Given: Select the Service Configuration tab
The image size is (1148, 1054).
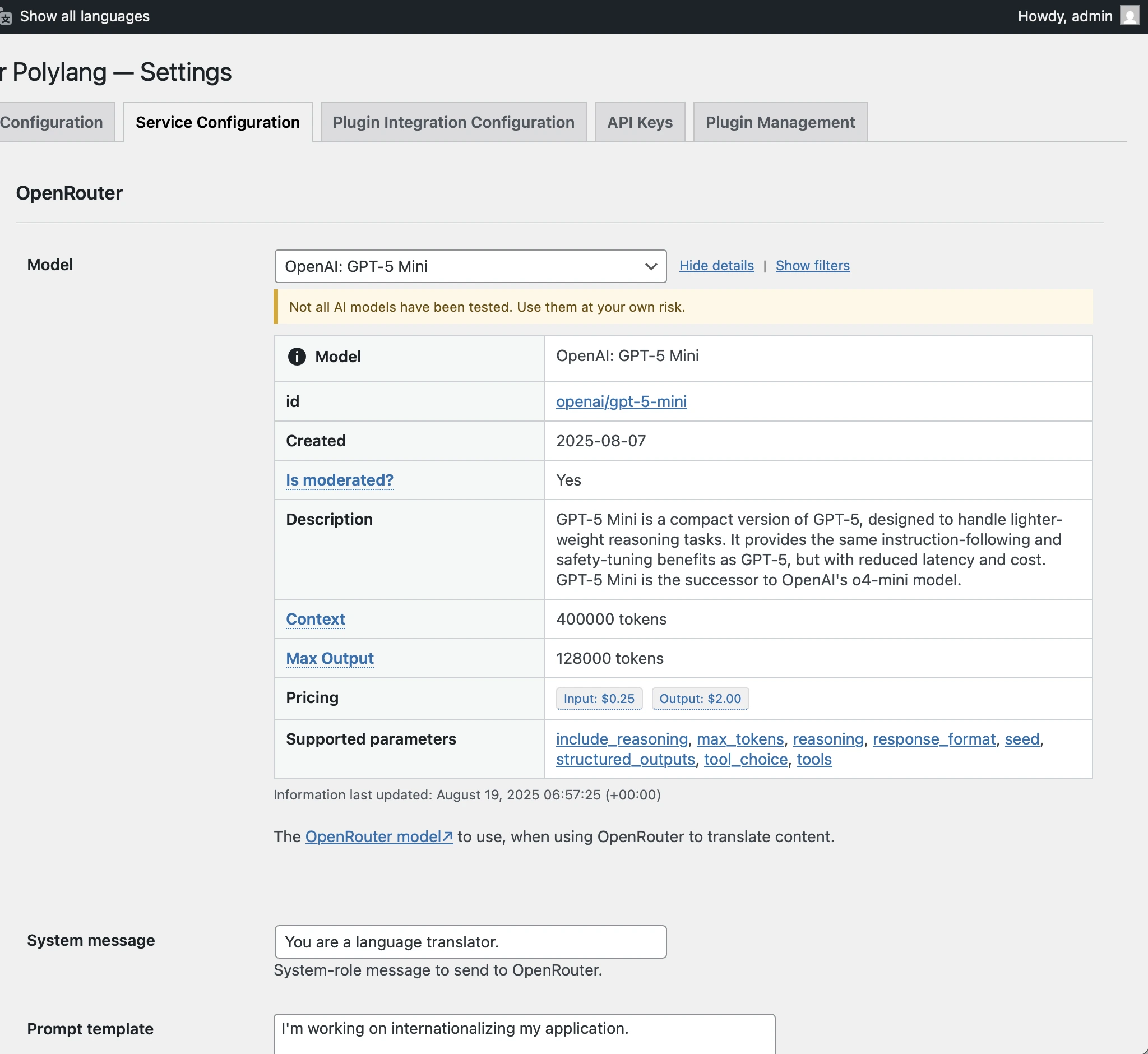Looking at the screenshot, I should coord(217,122).
